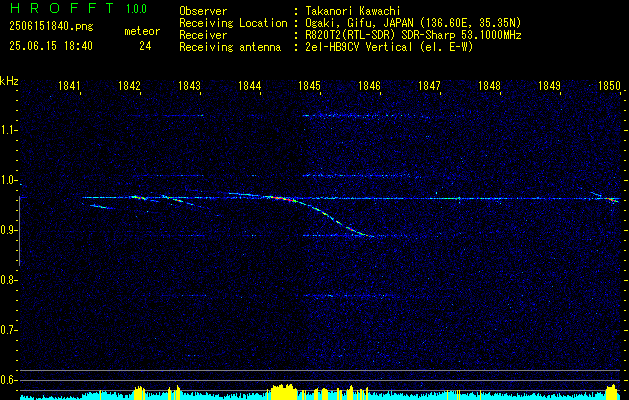The width and height of the screenshot is (629, 400).
Task: Click the yellow signal-level block below 1850
Action: [x=612, y=392]
